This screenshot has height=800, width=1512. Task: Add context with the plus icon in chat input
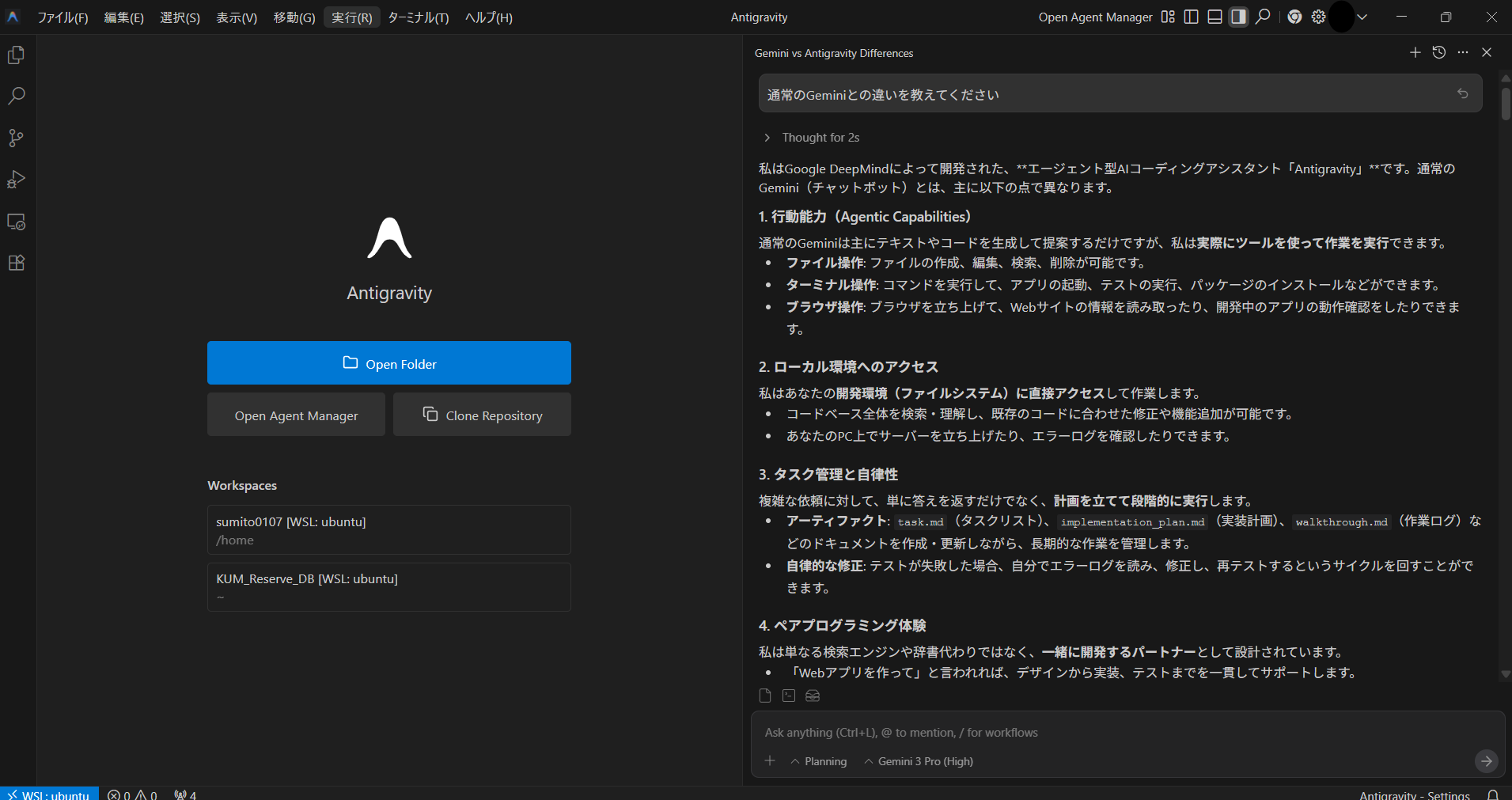tap(770, 760)
